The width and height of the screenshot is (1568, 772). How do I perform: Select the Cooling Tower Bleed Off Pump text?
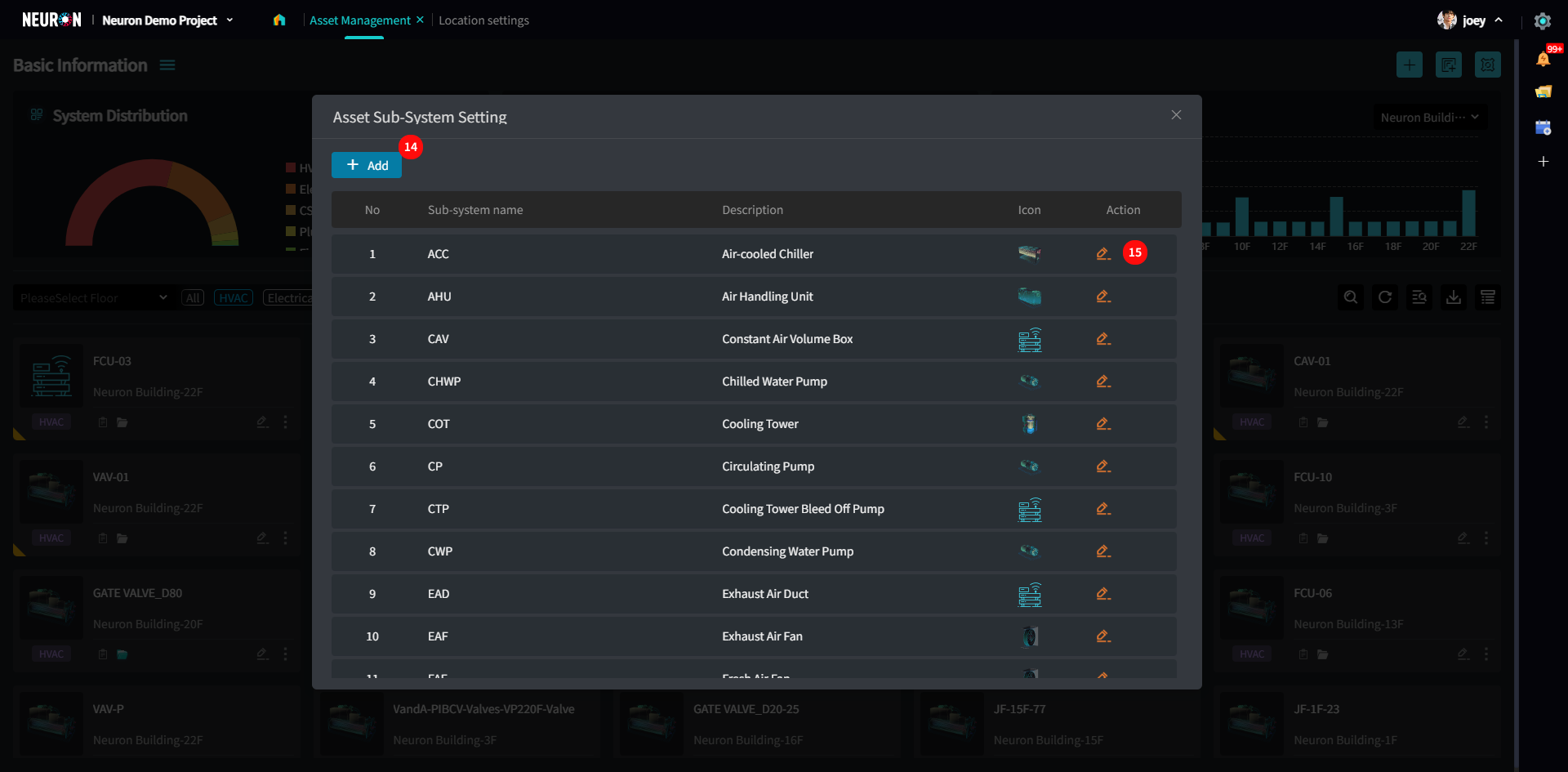803,509
